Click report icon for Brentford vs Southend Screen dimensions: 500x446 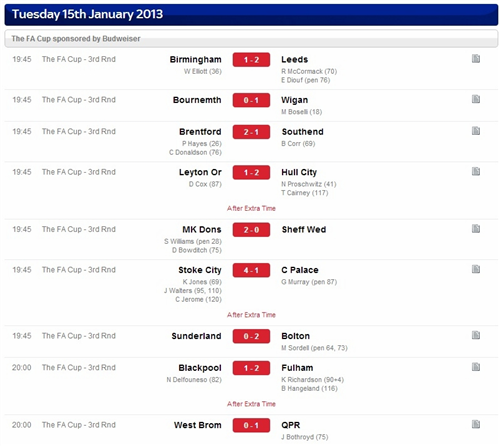coord(476,131)
